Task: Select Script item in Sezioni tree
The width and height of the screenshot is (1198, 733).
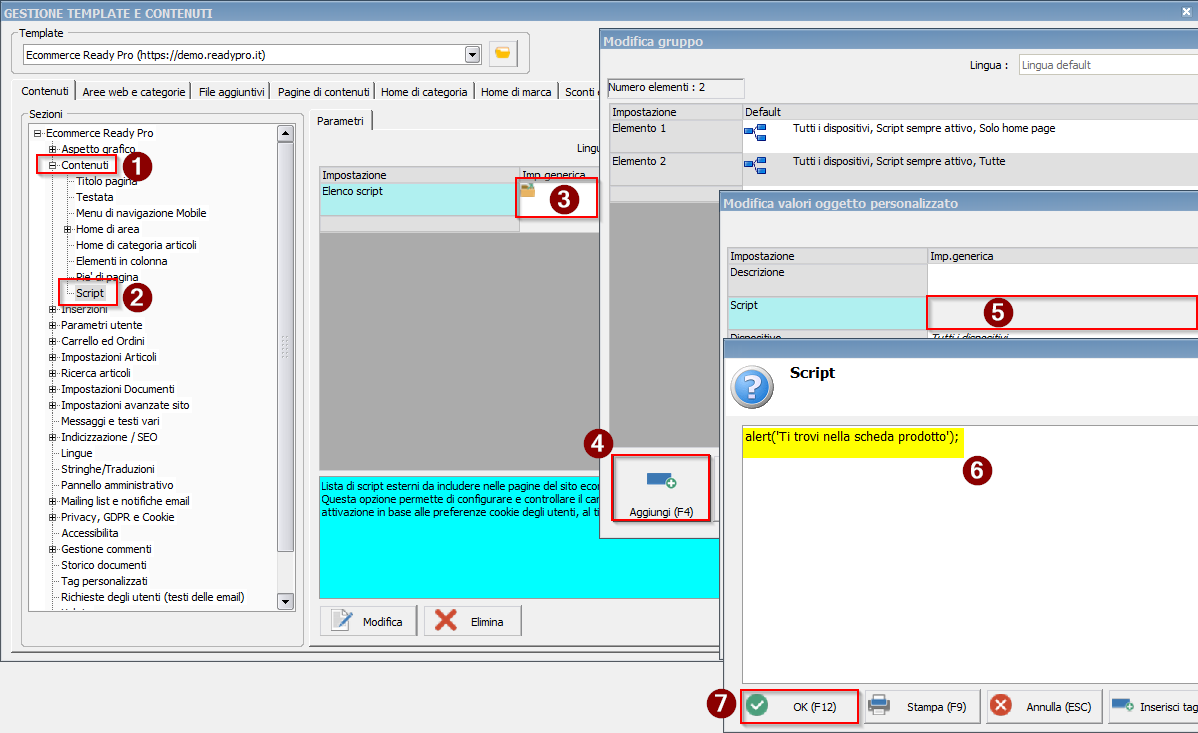Action: coord(90,293)
